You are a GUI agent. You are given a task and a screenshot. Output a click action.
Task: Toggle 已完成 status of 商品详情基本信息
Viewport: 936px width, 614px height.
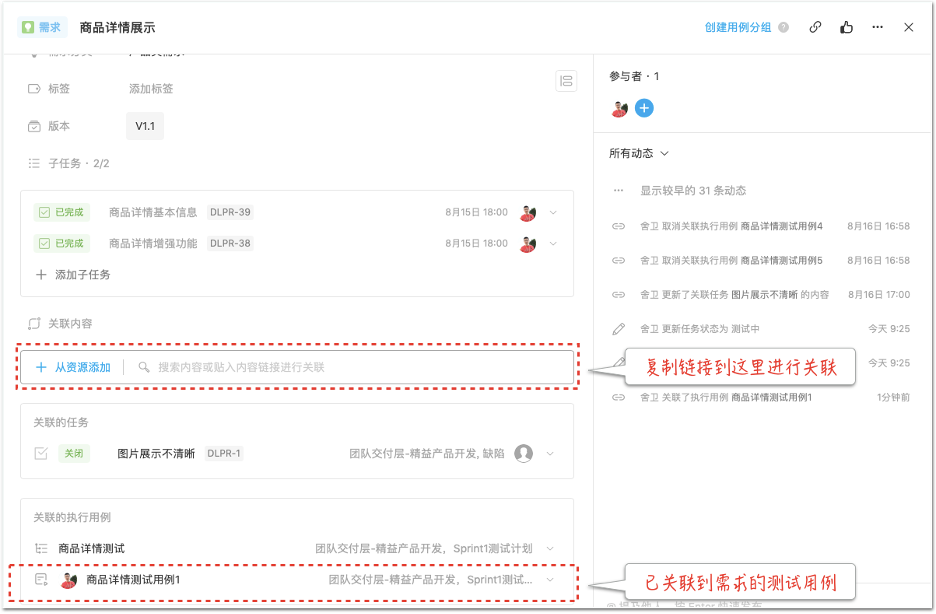62,212
